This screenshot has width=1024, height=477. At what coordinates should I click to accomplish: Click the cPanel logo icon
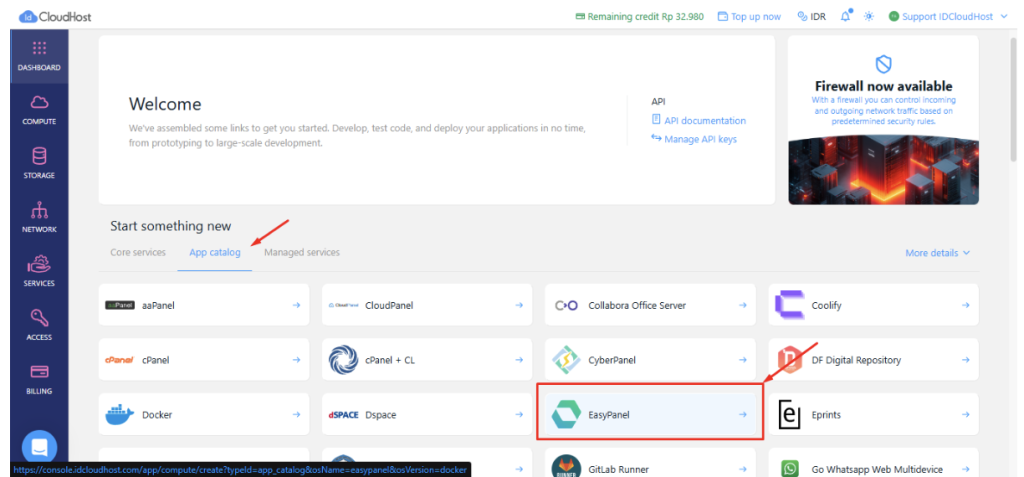coord(120,359)
